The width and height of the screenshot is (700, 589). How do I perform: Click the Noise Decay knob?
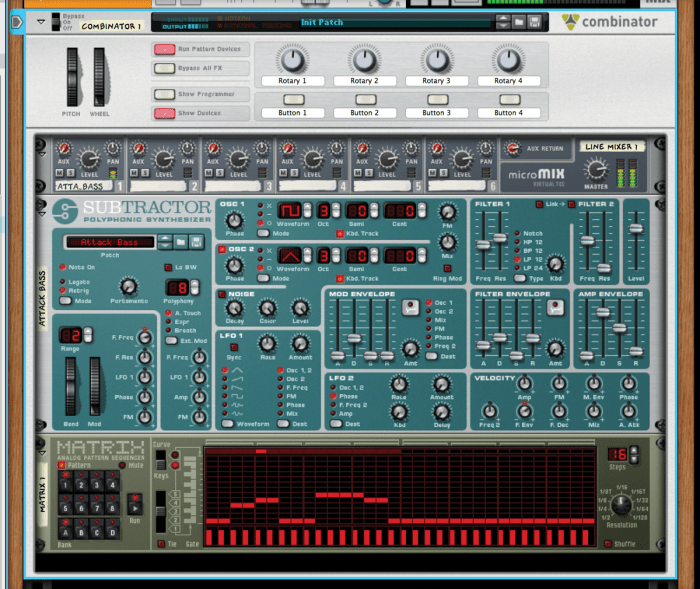coord(234,308)
